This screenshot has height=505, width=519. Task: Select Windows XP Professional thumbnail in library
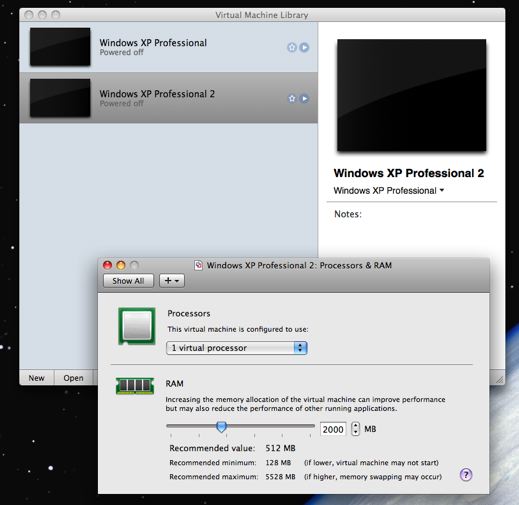[60, 47]
